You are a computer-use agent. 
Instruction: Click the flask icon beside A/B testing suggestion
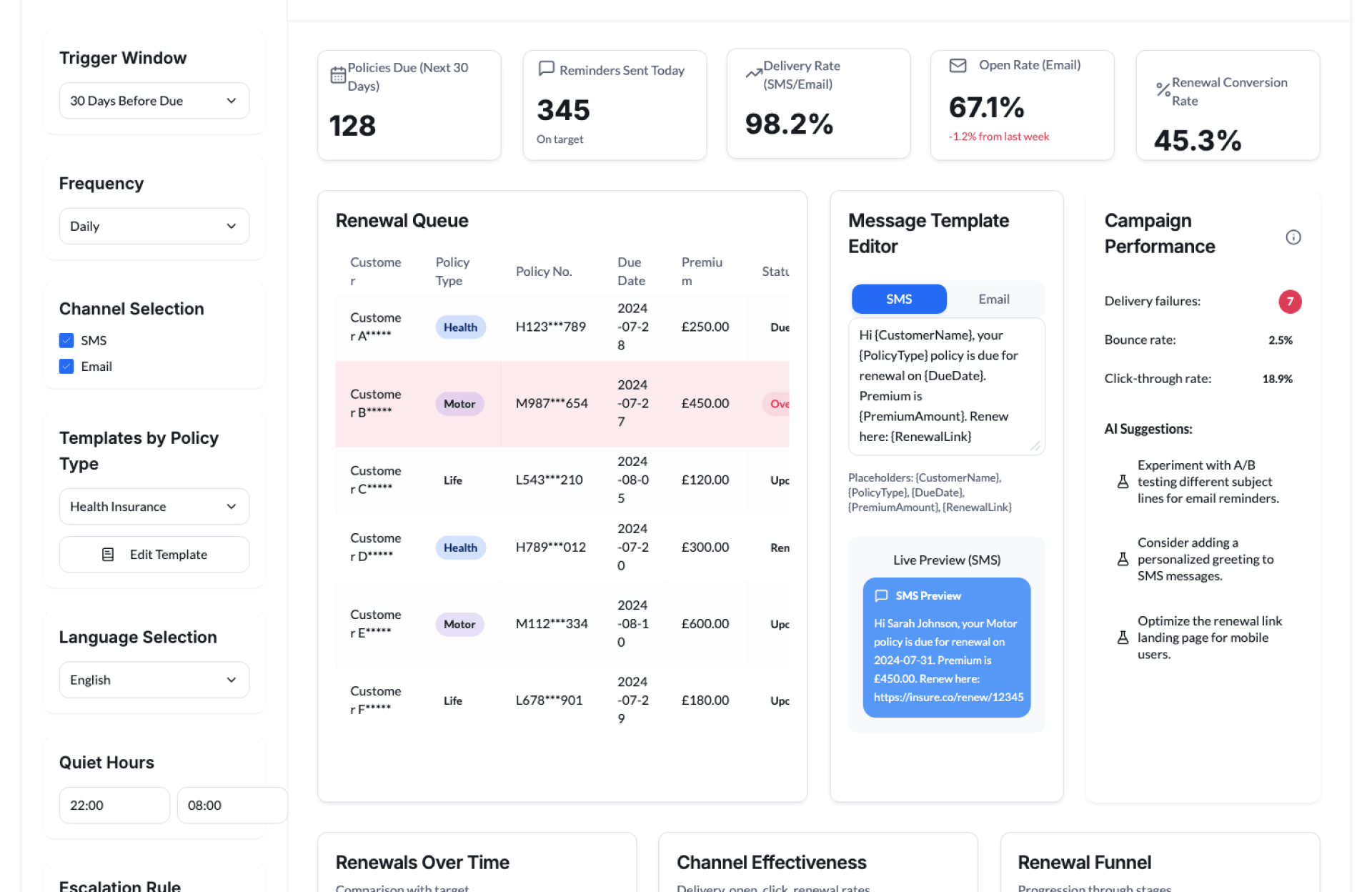[1123, 482]
